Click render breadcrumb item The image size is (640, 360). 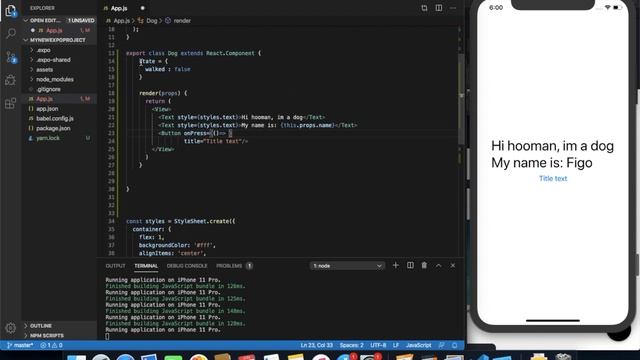[x=182, y=20]
